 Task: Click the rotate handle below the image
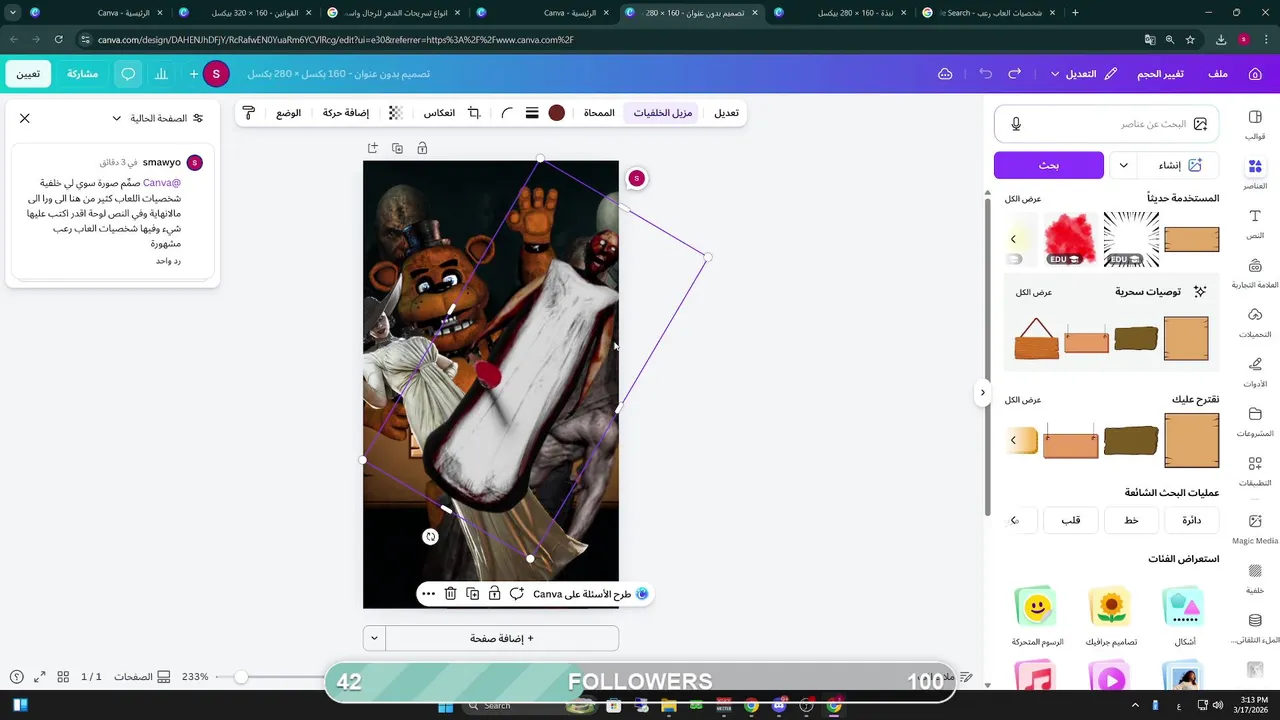[430, 537]
